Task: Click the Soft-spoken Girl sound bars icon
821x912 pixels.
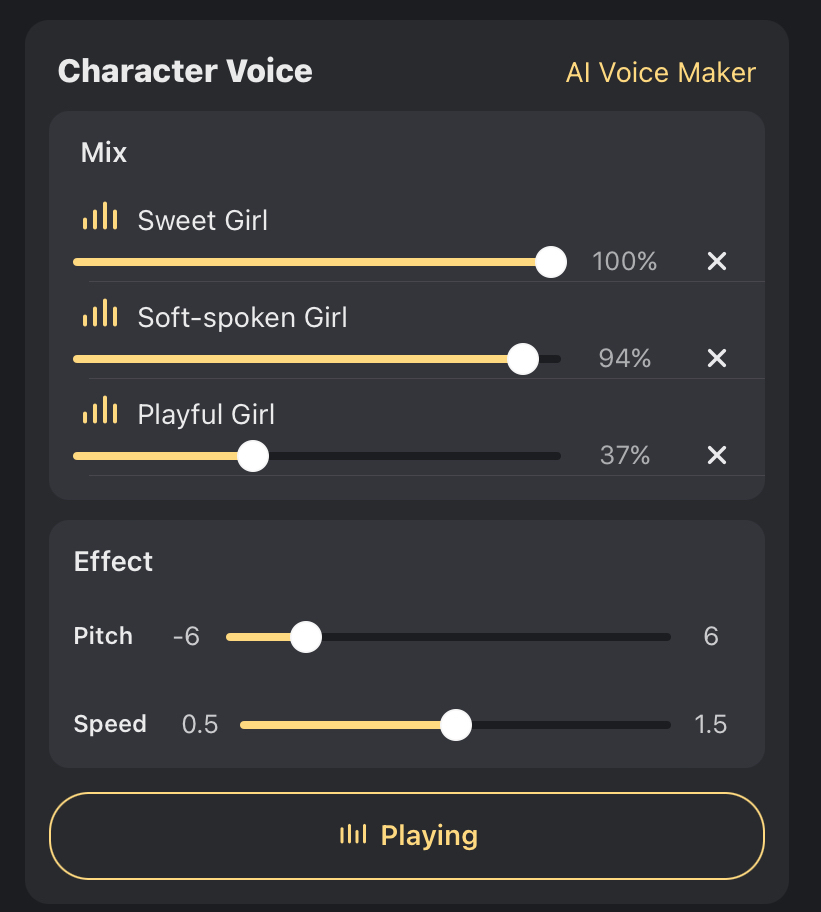Action: coord(100,315)
